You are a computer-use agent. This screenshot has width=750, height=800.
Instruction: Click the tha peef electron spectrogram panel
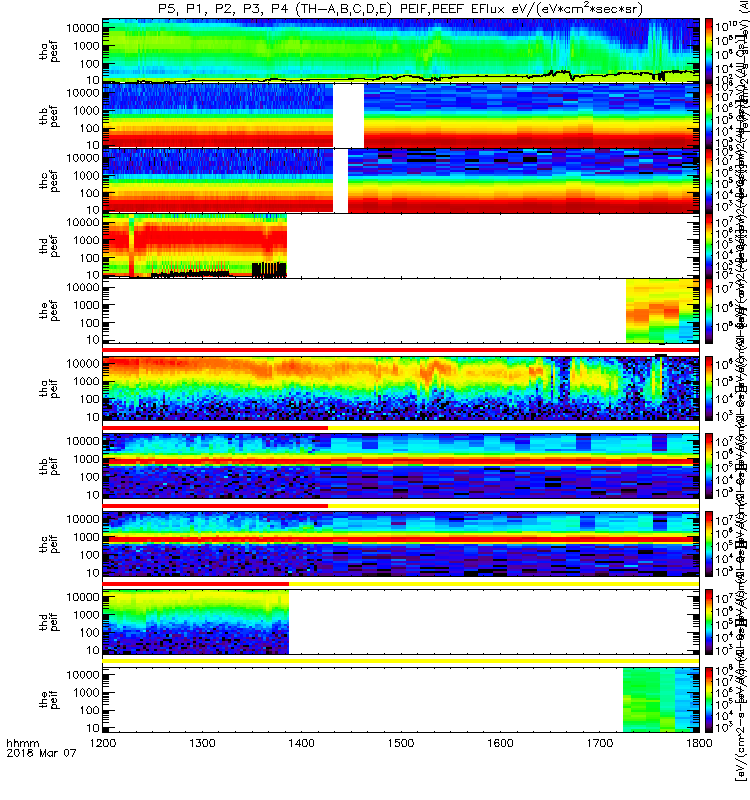(401, 51)
